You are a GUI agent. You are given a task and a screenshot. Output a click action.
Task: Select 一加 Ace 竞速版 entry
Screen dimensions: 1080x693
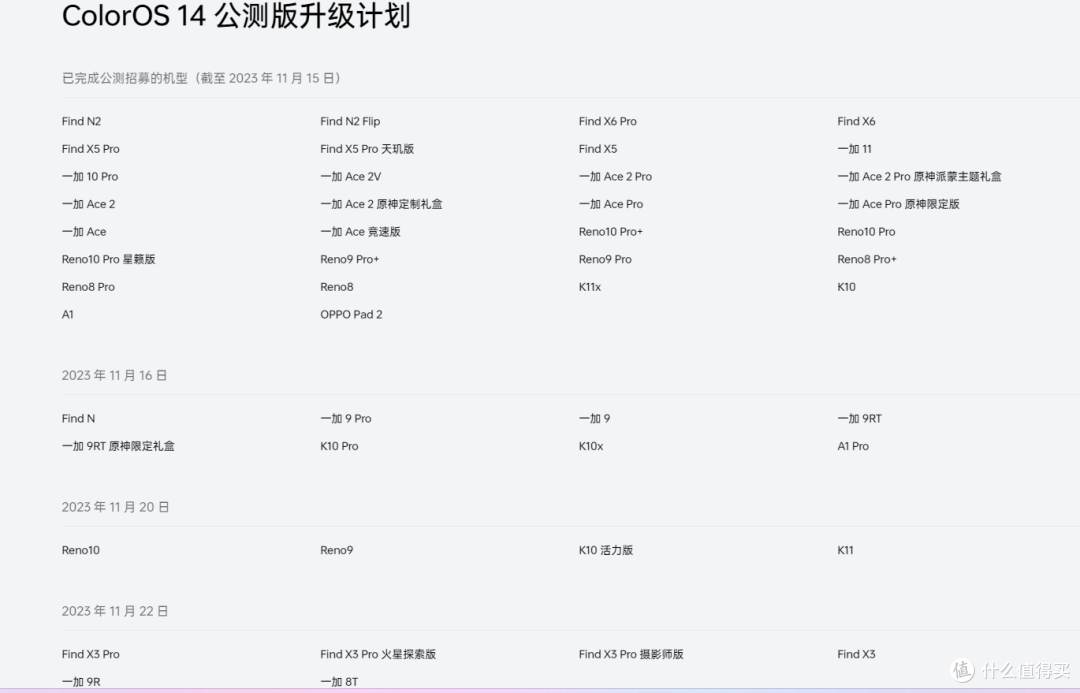(x=360, y=231)
